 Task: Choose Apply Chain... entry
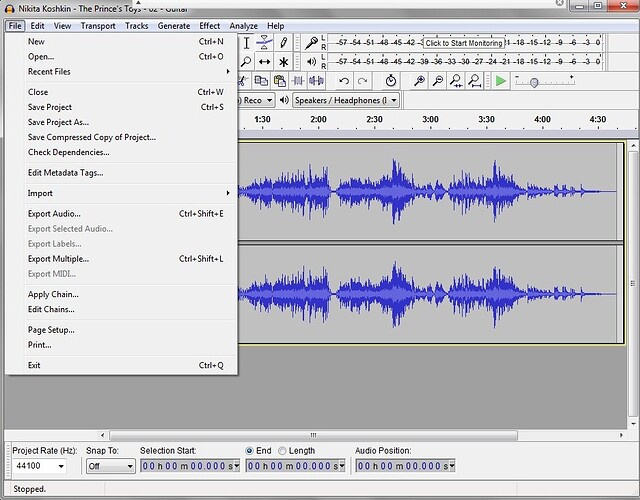[122, 294]
